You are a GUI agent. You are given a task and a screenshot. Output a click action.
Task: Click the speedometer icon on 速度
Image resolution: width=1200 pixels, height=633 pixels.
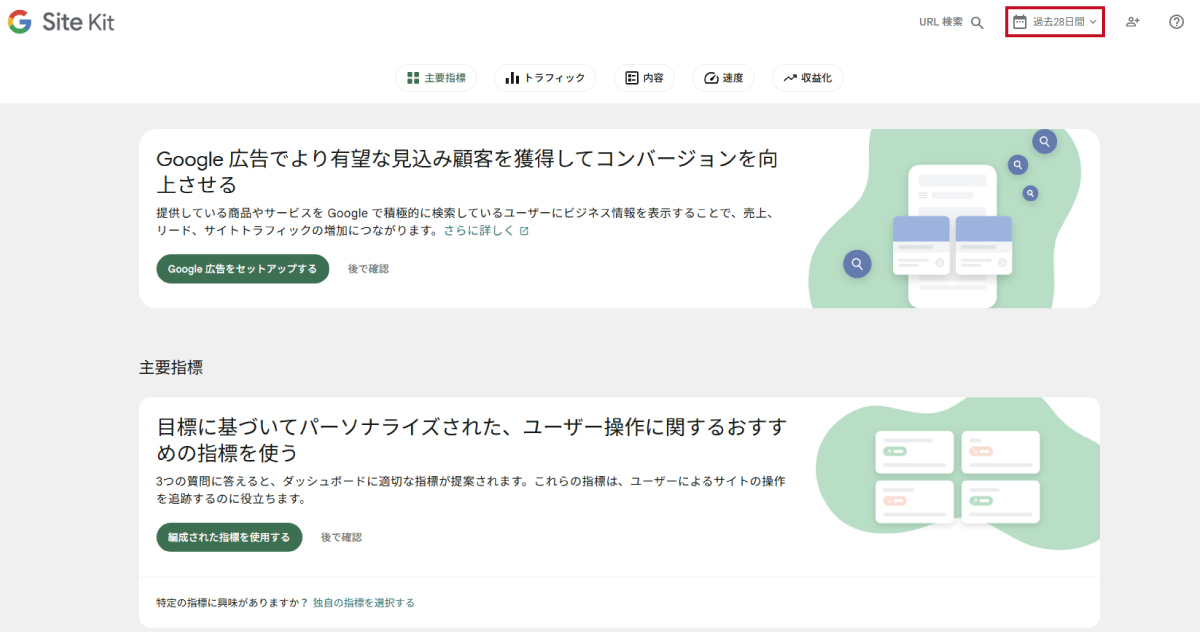click(x=711, y=78)
